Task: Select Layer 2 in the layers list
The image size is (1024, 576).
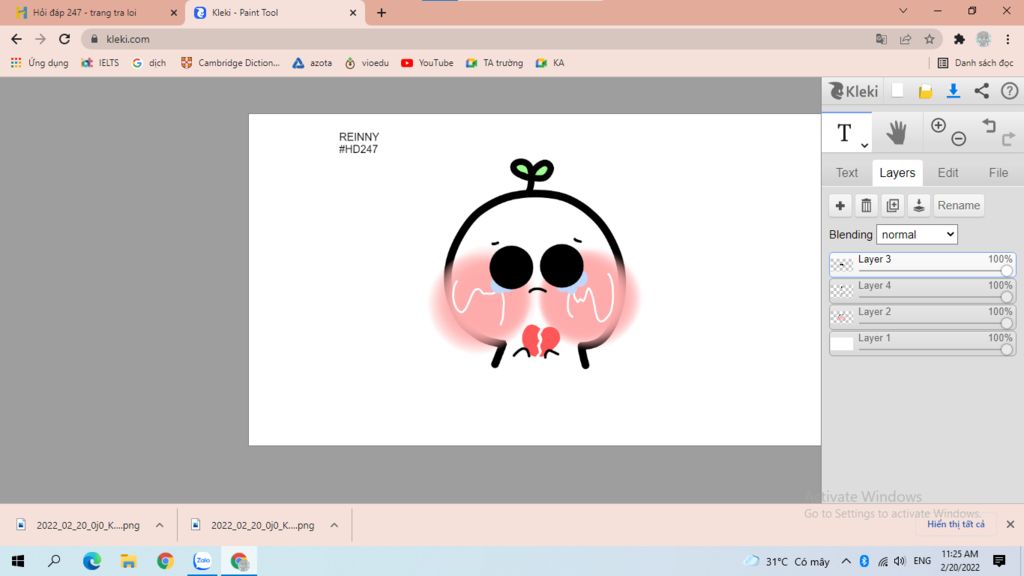Action: 922,317
